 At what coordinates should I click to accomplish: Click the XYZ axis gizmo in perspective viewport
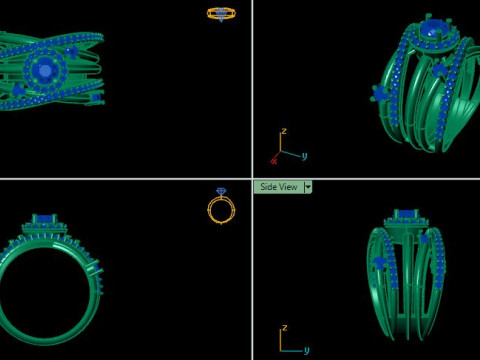click(x=288, y=147)
